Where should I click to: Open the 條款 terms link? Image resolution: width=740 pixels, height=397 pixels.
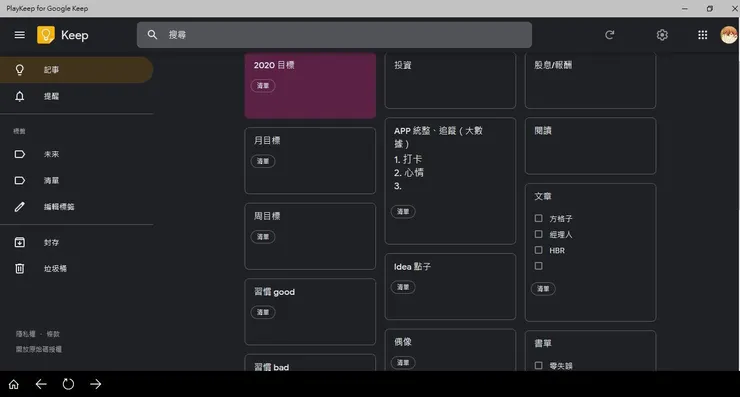(x=53, y=334)
